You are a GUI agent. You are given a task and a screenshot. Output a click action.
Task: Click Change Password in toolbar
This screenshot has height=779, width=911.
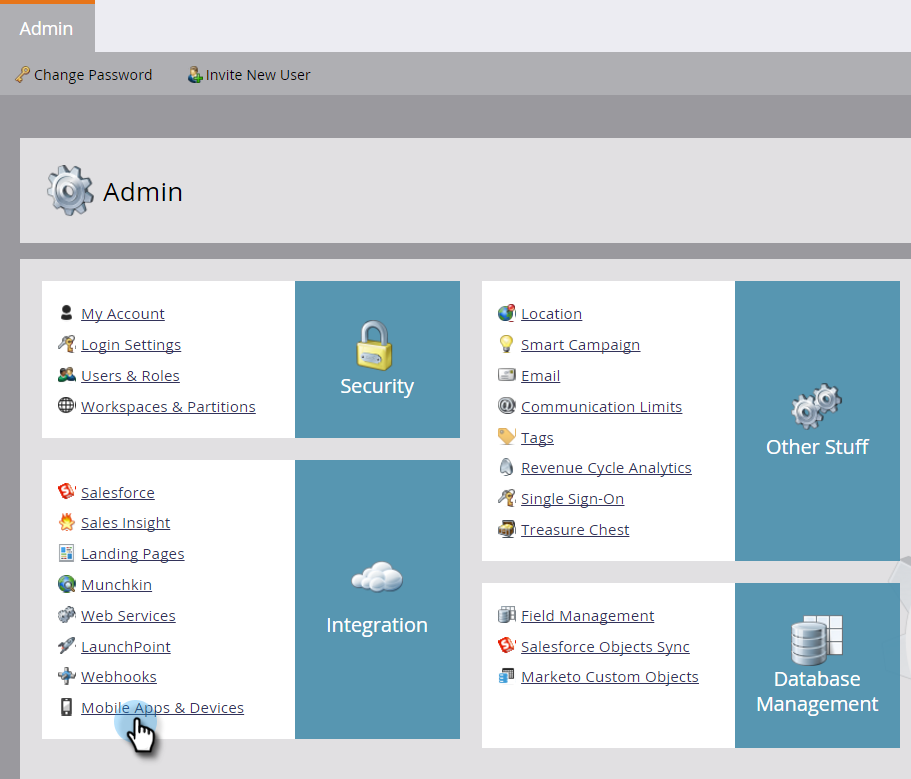tap(84, 75)
